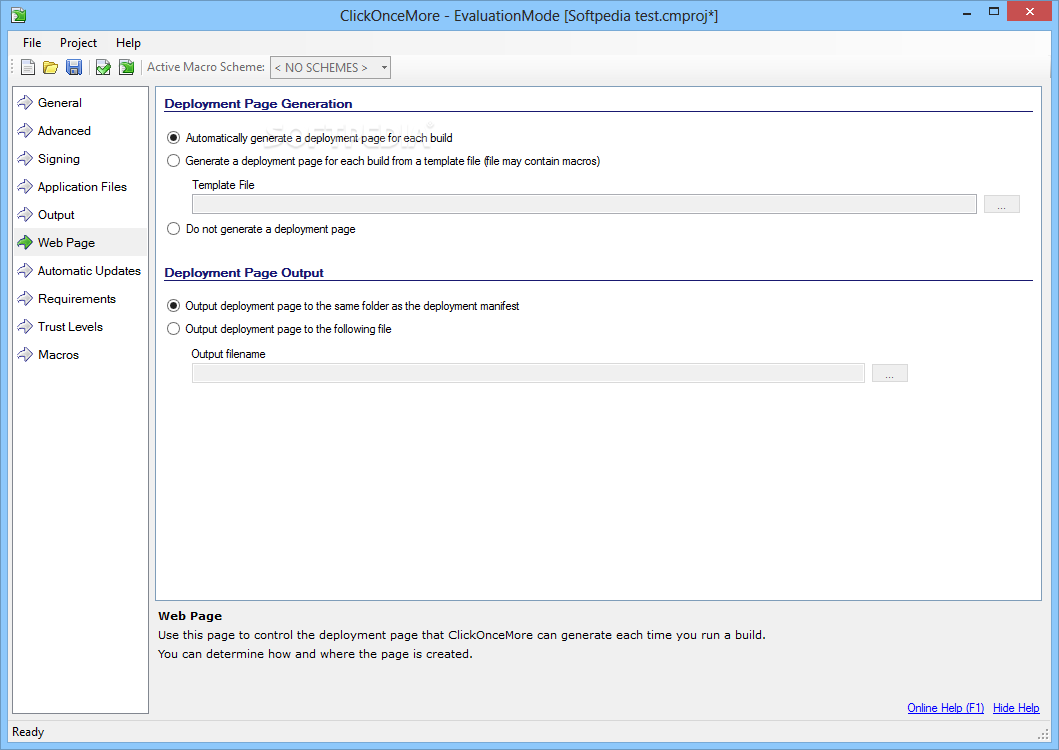Open the Online Help (F1) link

click(946, 707)
